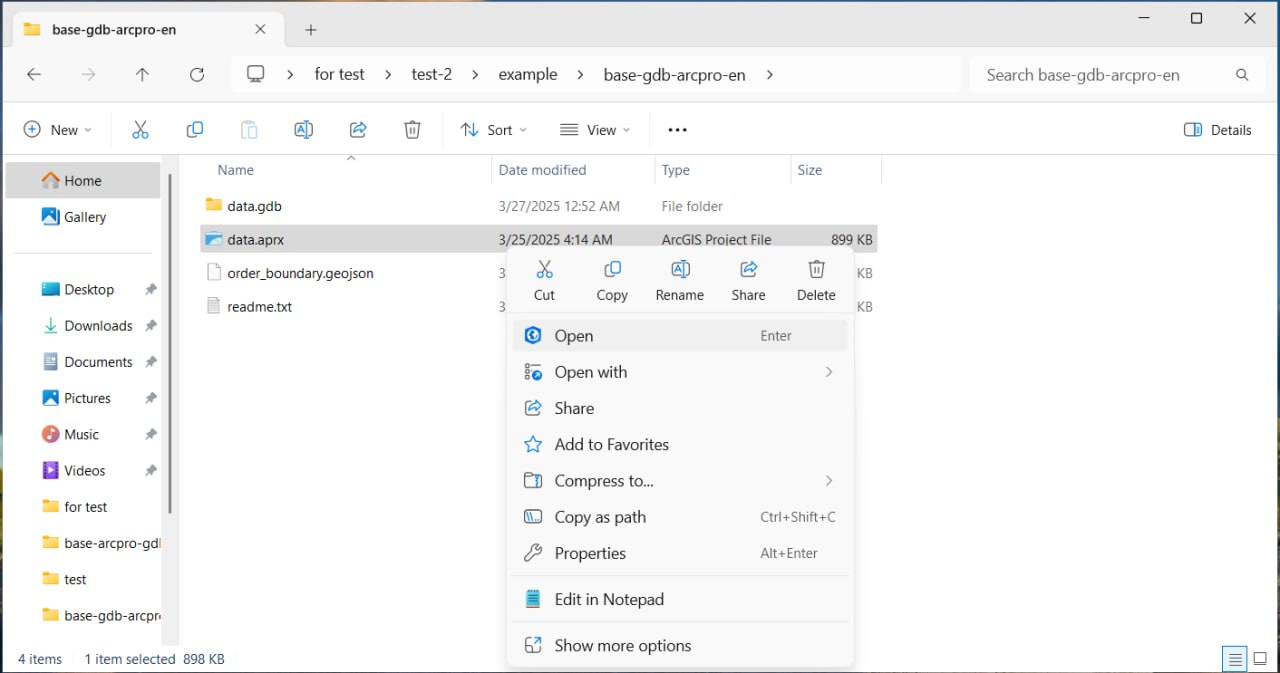Open the View dropdown menu

click(595, 130)
